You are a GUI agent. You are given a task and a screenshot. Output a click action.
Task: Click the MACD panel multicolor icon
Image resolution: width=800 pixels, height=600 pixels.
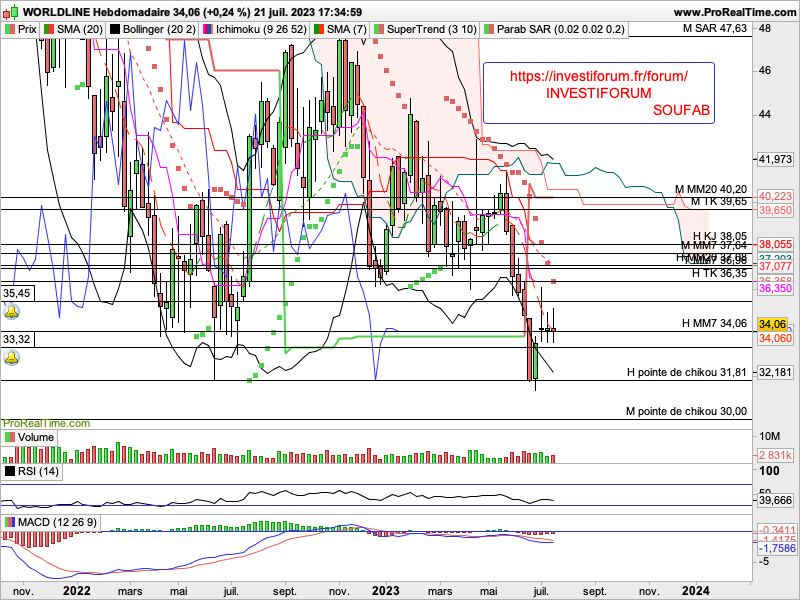click(10, 522)
